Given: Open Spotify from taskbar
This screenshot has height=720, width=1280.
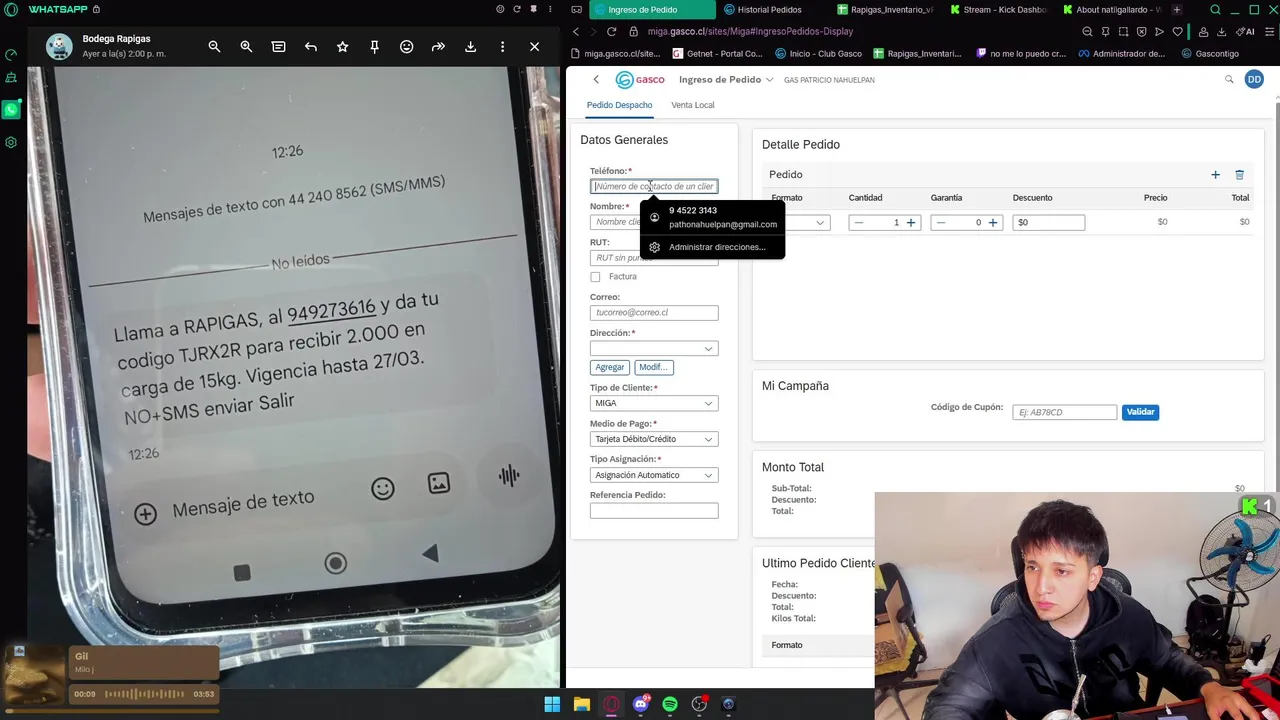Looking at the screenshot, I should tap(670, 704).
